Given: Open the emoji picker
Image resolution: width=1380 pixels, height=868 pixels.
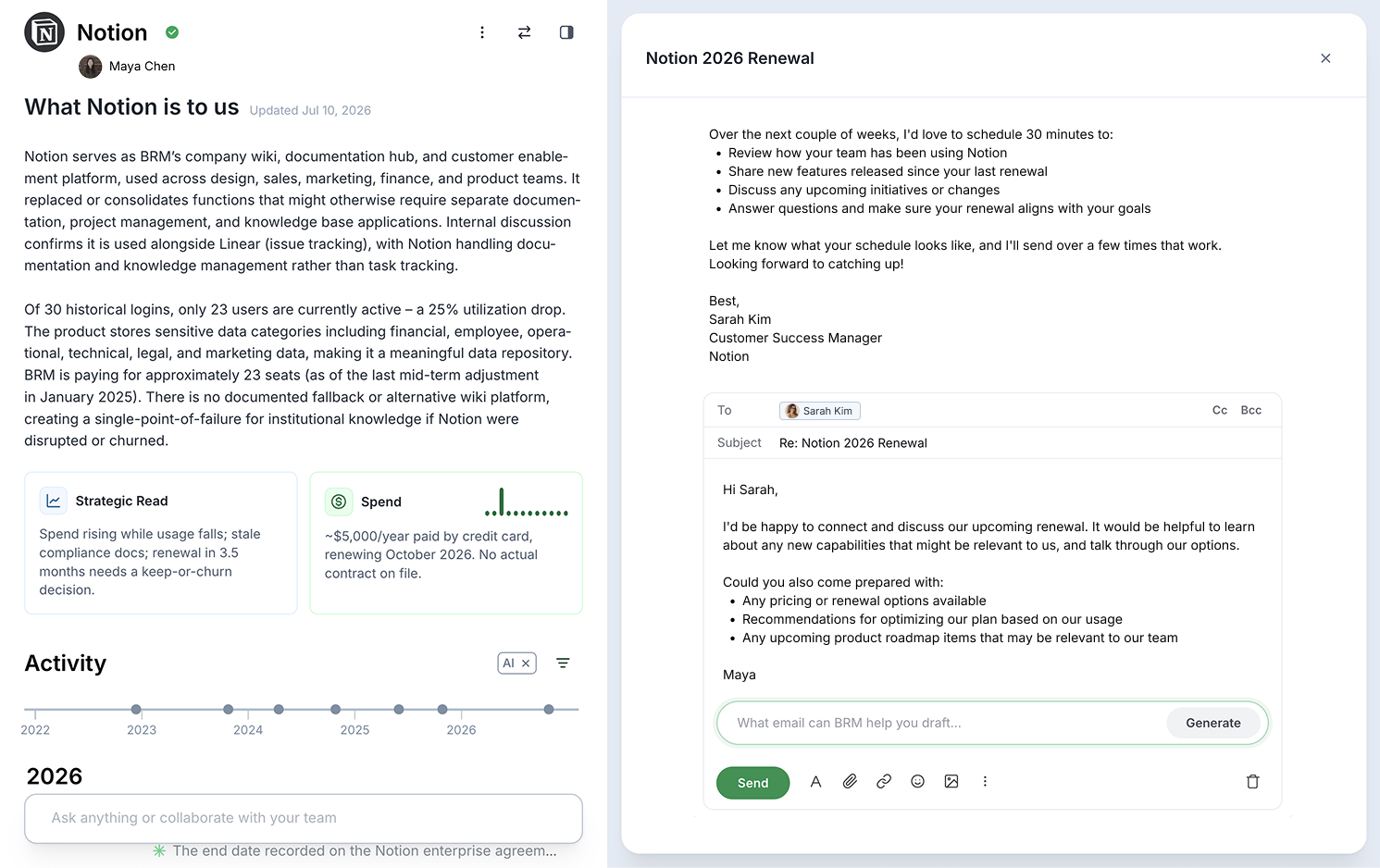Looking at the screenshot, I should 917,782.
